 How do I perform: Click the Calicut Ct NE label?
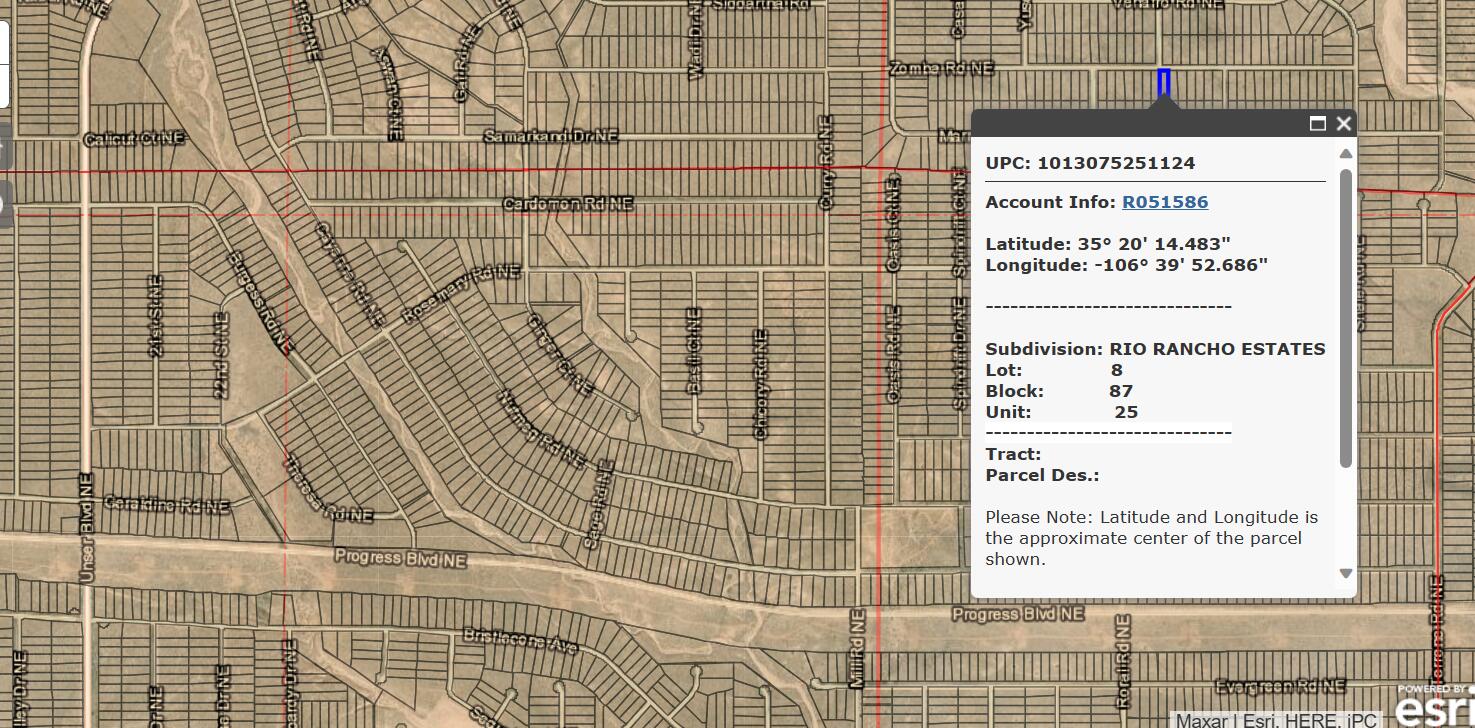pyautogui.click(x=134, y=139)
